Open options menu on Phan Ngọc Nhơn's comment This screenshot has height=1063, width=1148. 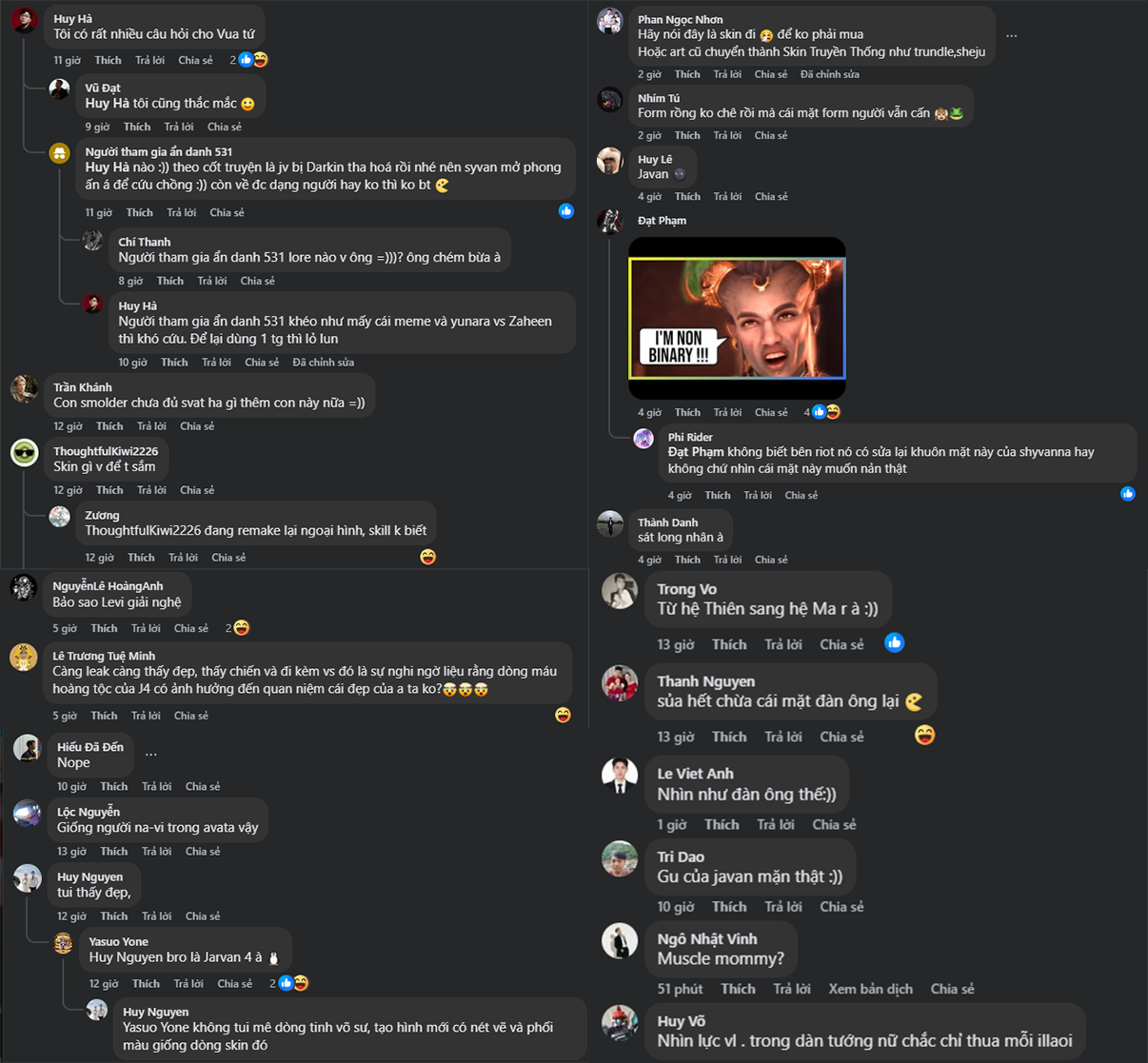pos(1011,36)
